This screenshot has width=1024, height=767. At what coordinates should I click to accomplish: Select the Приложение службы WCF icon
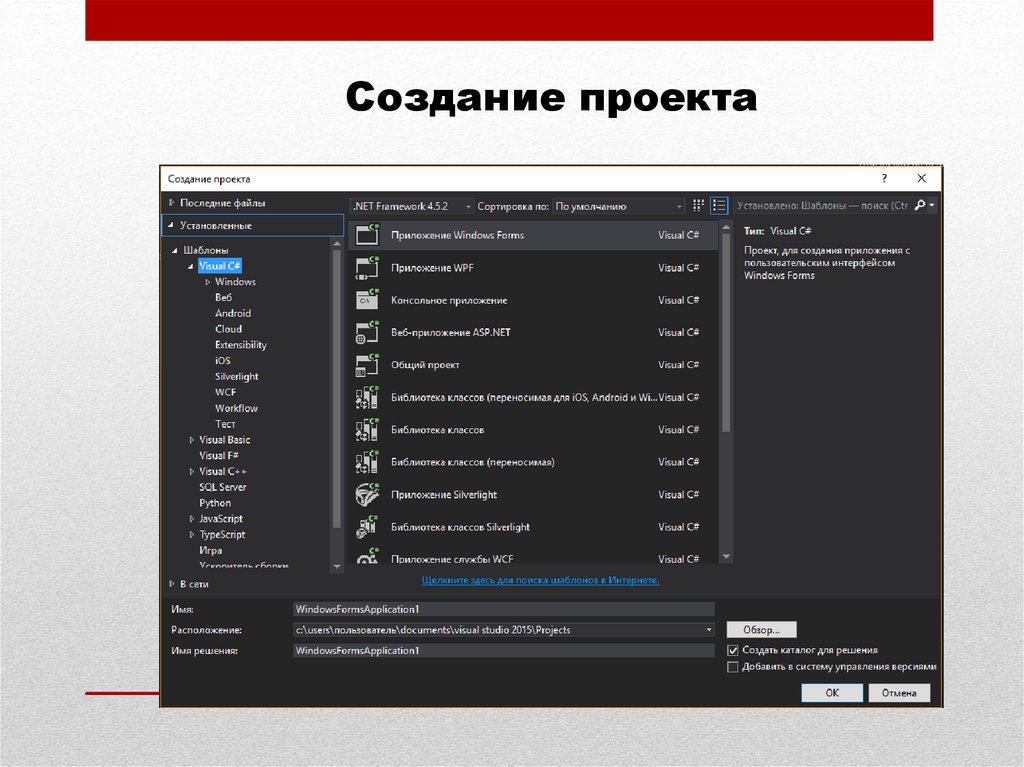click(x=367, y=556)
